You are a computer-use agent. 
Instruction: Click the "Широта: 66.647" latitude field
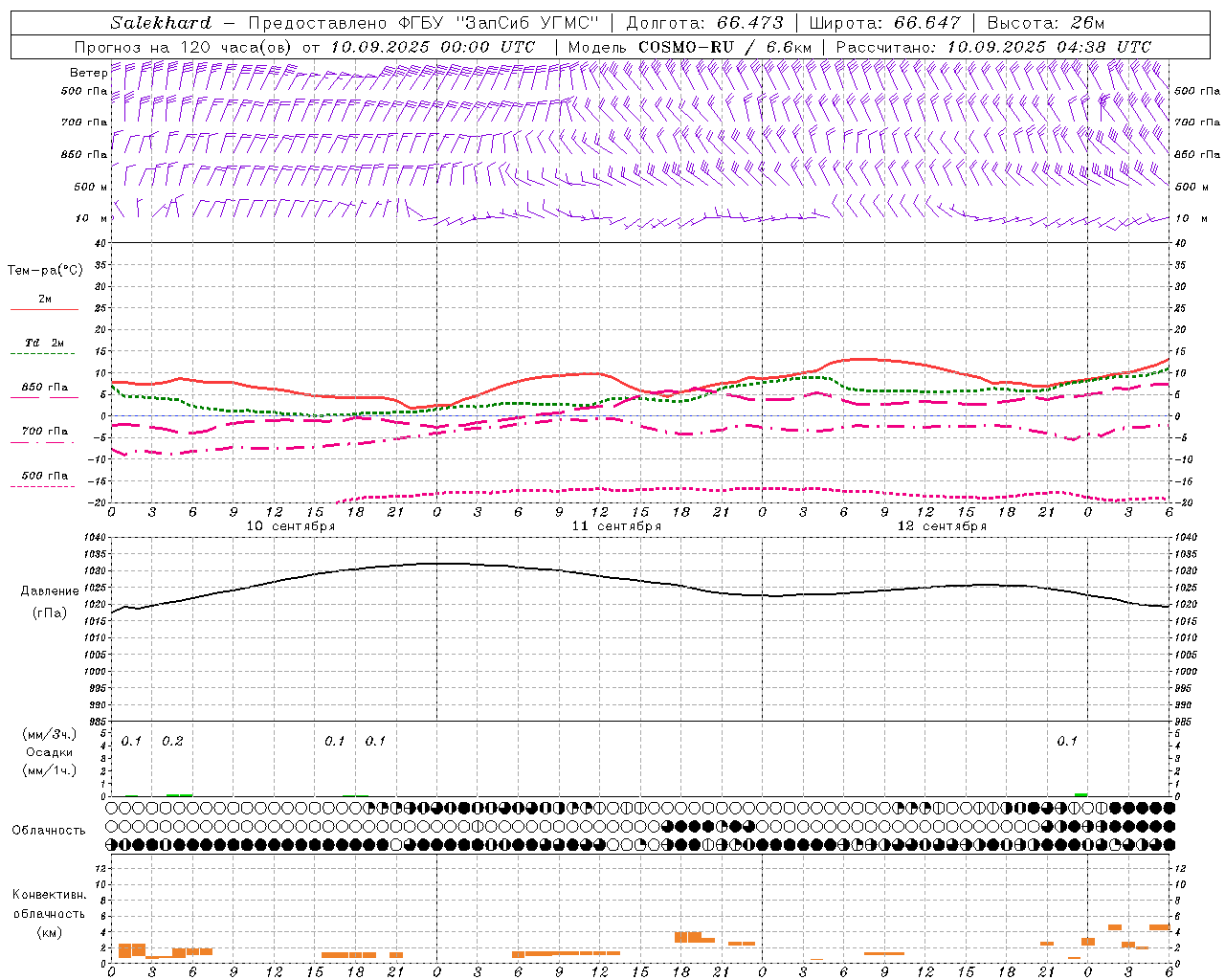[885, 23]
